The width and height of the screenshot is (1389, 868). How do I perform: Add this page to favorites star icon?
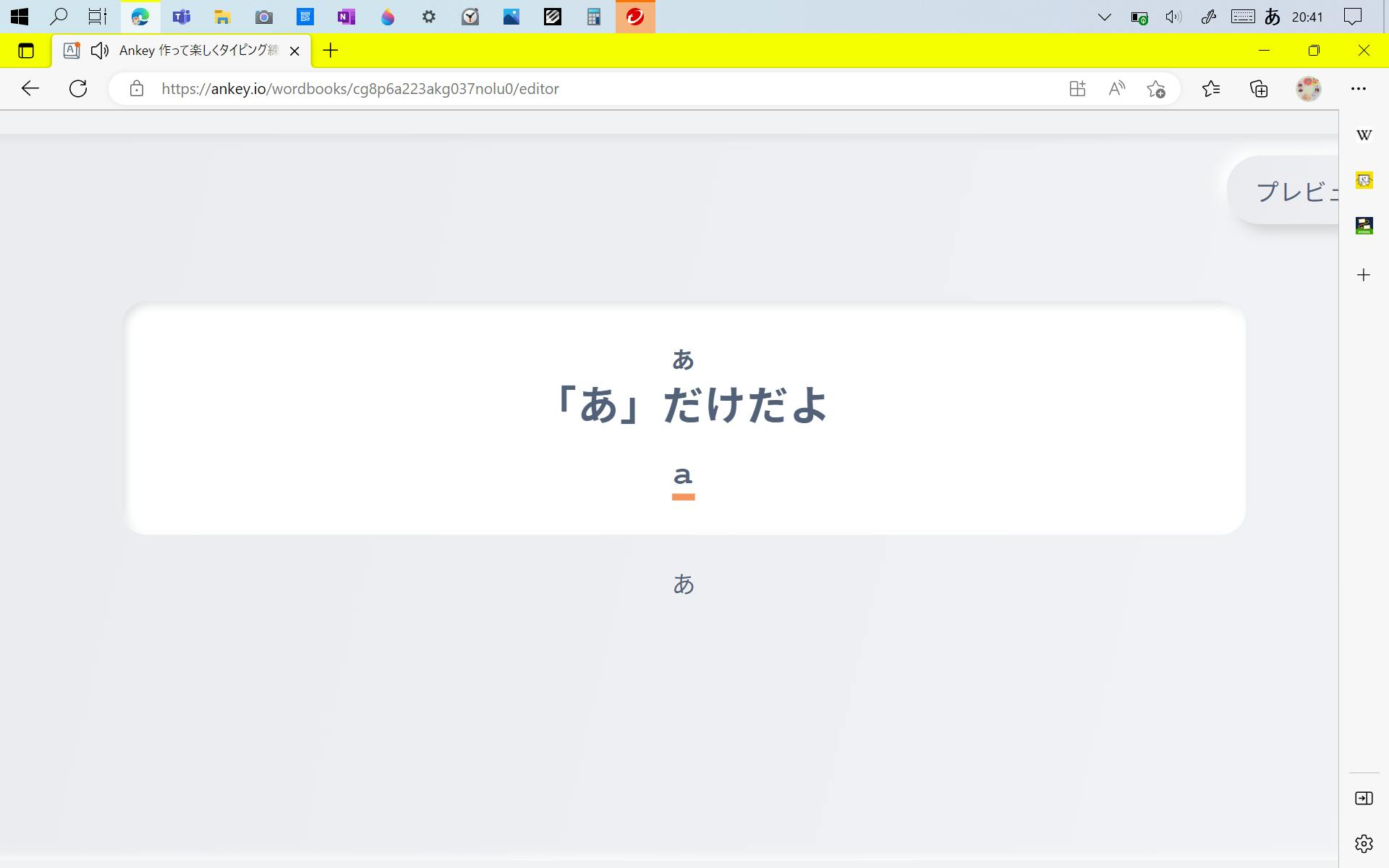(x=1155, y=89)
